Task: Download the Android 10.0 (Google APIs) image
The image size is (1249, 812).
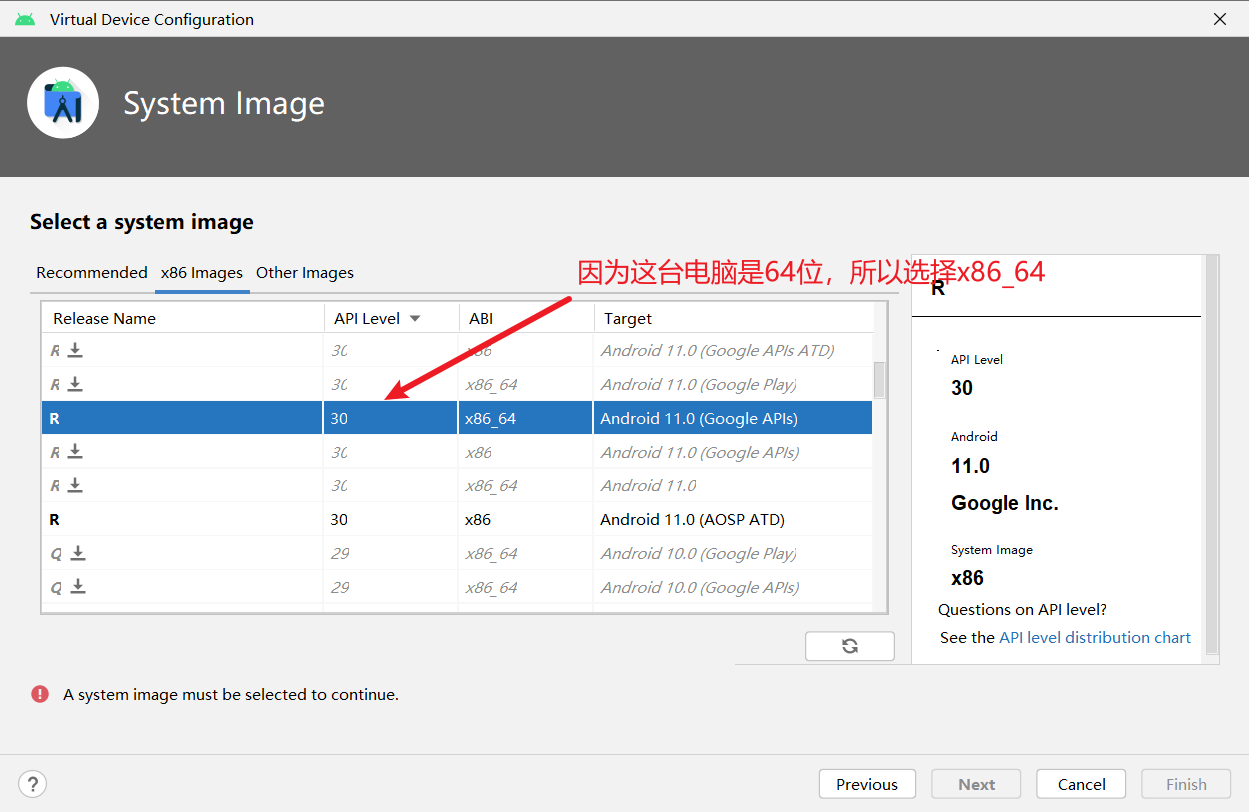Action: click(78, 587)
